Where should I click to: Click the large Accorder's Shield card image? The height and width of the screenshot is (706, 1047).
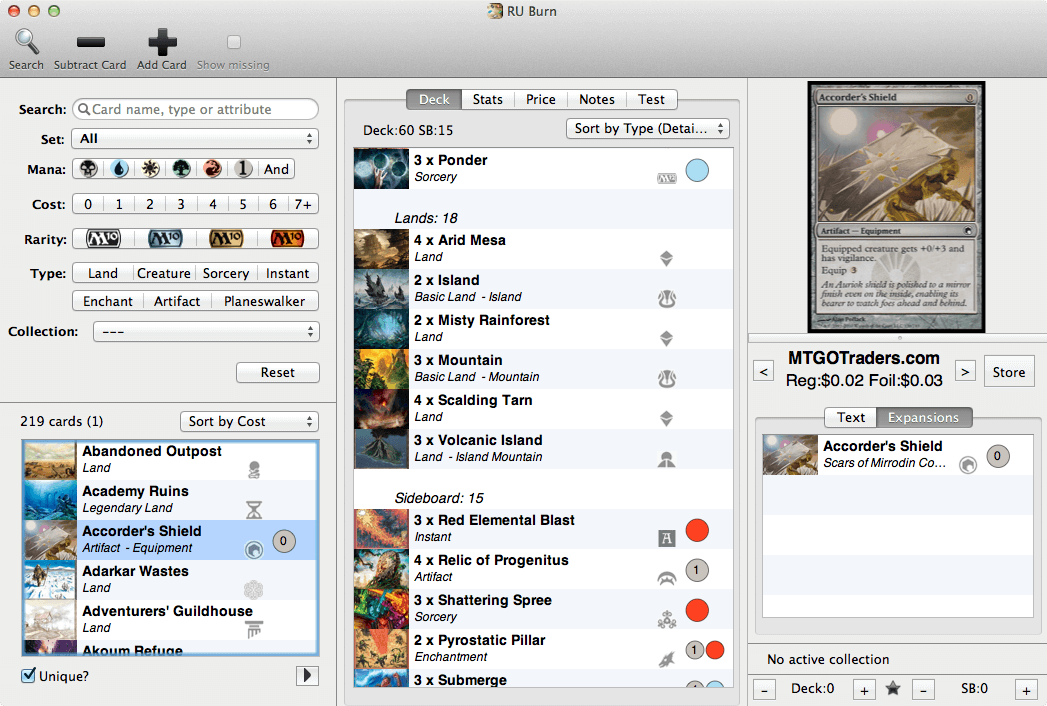896,207
